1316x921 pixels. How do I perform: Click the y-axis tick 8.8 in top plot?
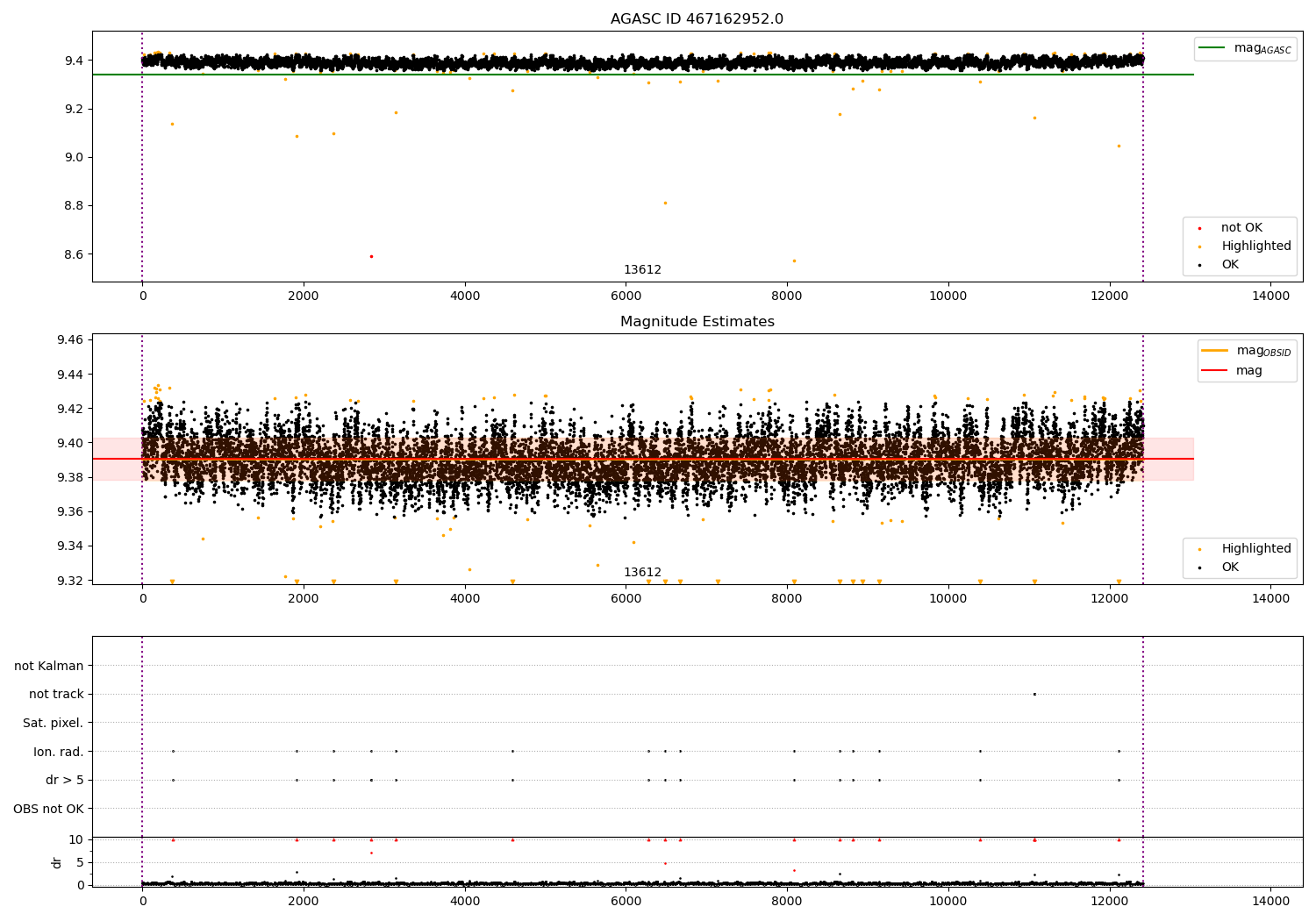[72, 206]
